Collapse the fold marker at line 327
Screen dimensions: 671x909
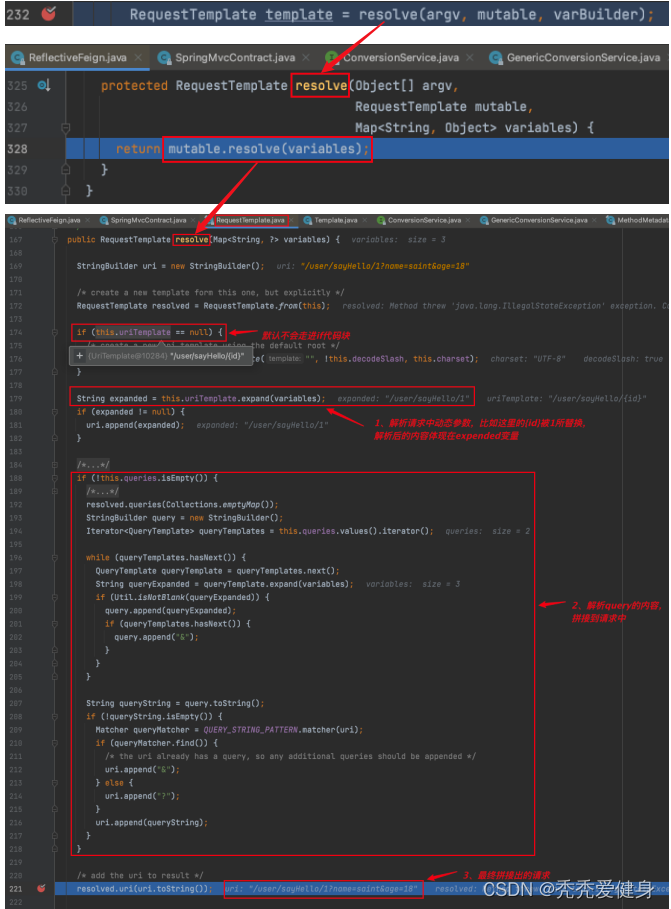point(66,128)
